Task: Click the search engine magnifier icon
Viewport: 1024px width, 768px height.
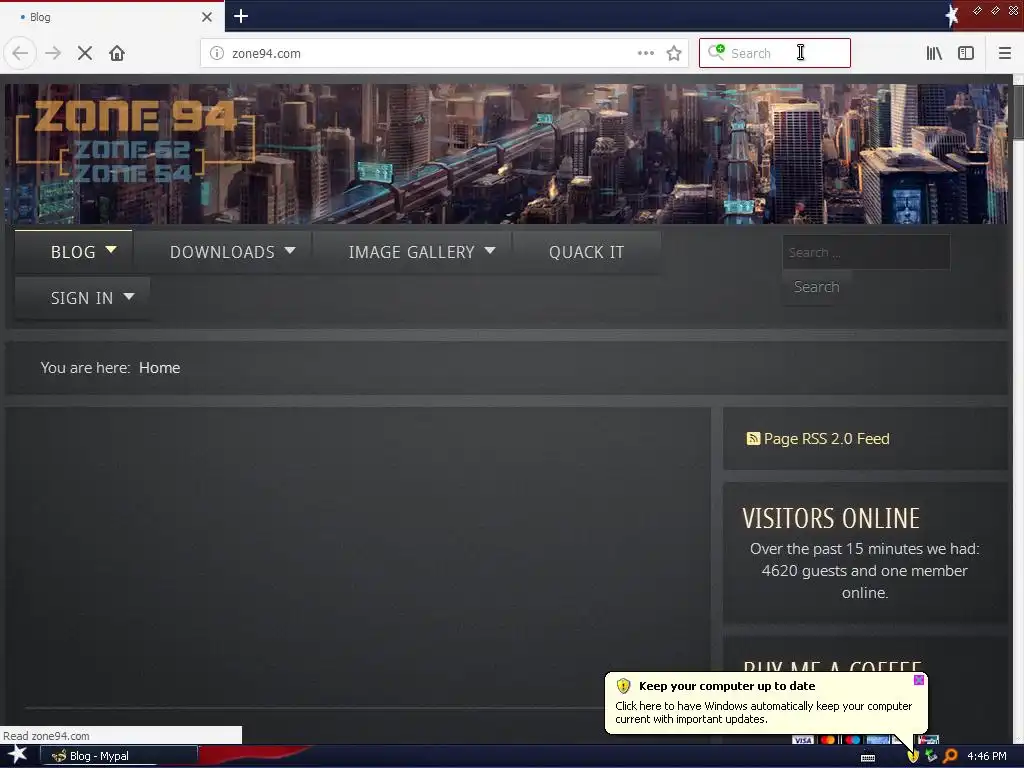Action: pos(716,52)
